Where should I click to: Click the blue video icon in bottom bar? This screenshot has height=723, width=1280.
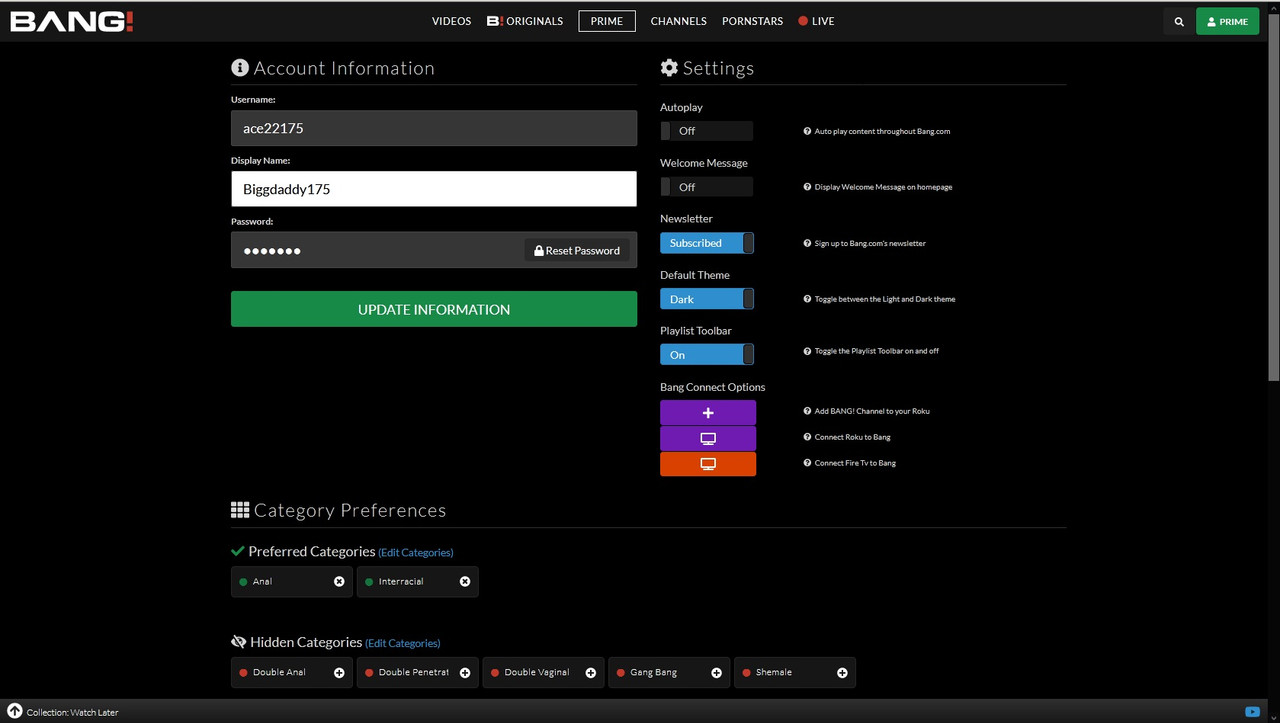coord(1252,712)
